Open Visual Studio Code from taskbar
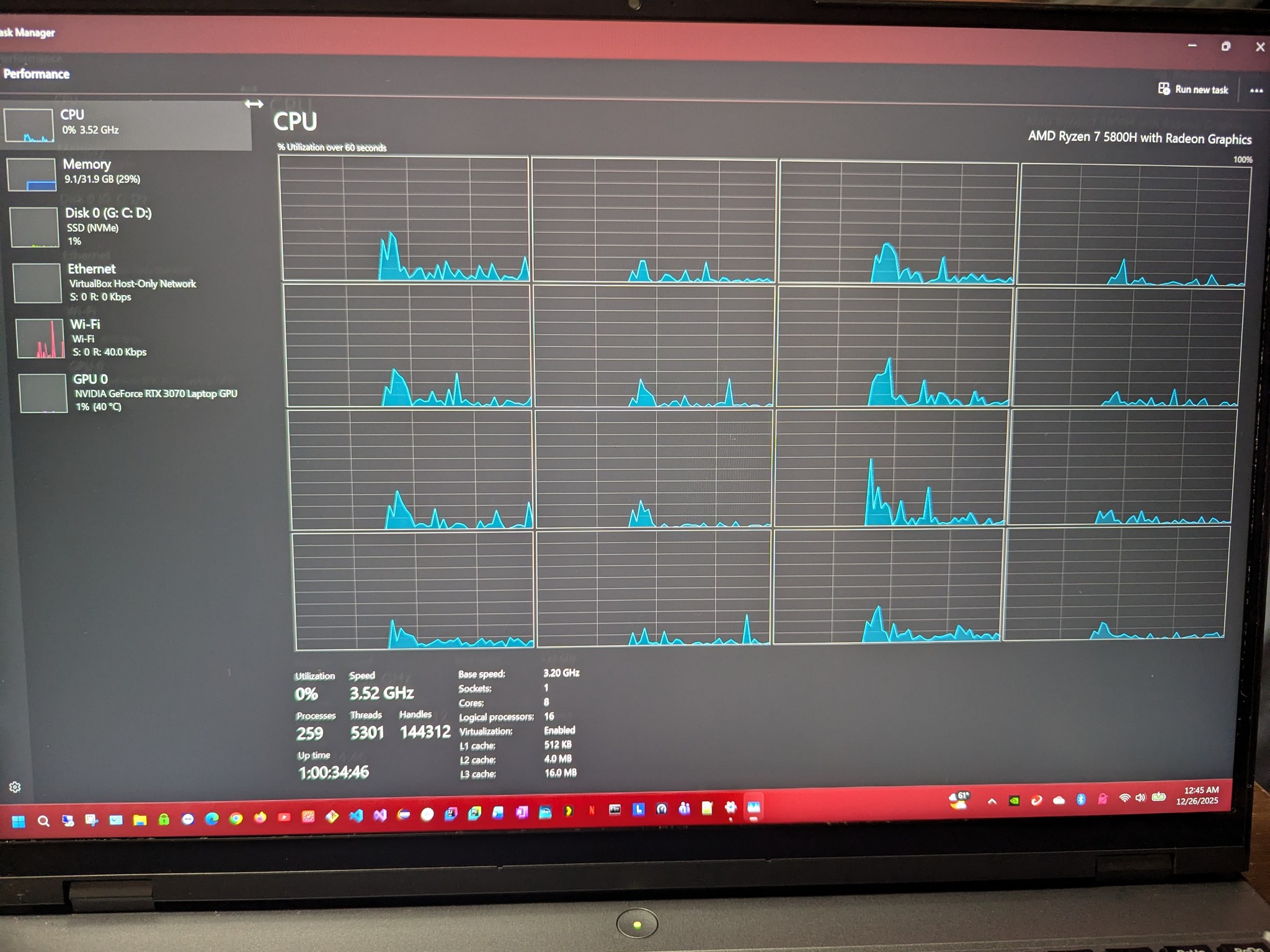 tap(356, 816)
